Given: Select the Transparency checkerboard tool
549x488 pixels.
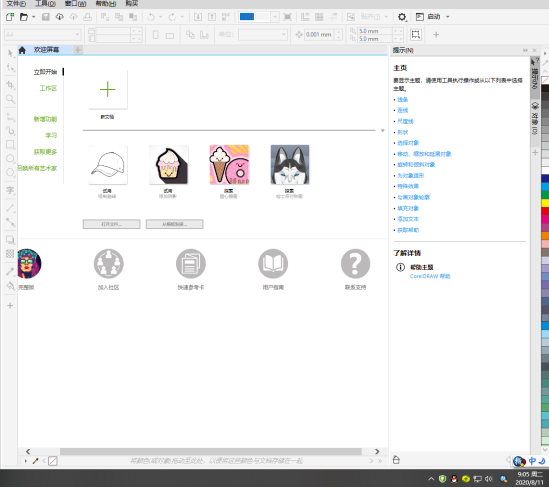Looking at the screenshot, I should 10,253.
